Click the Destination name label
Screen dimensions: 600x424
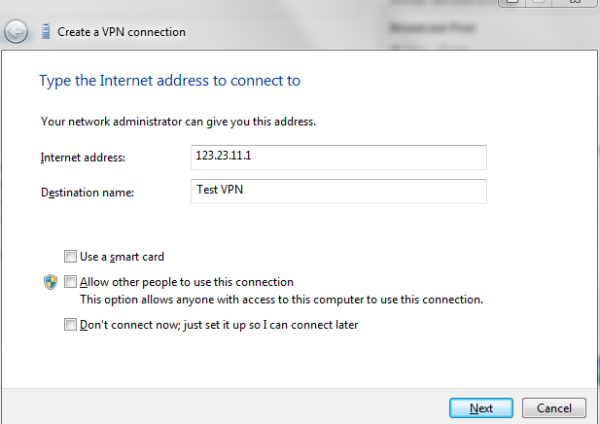pyautogui.click(x=87, y=192)
